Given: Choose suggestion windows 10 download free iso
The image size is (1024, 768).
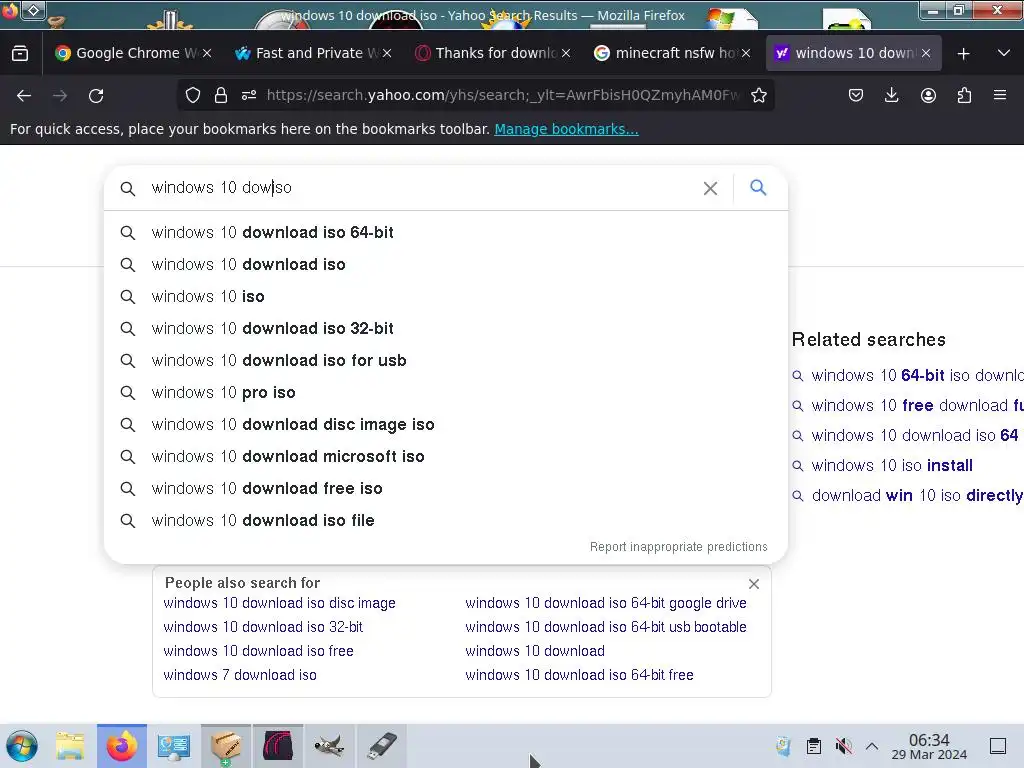Looking at the screenshot, I should tap(446, 488).
